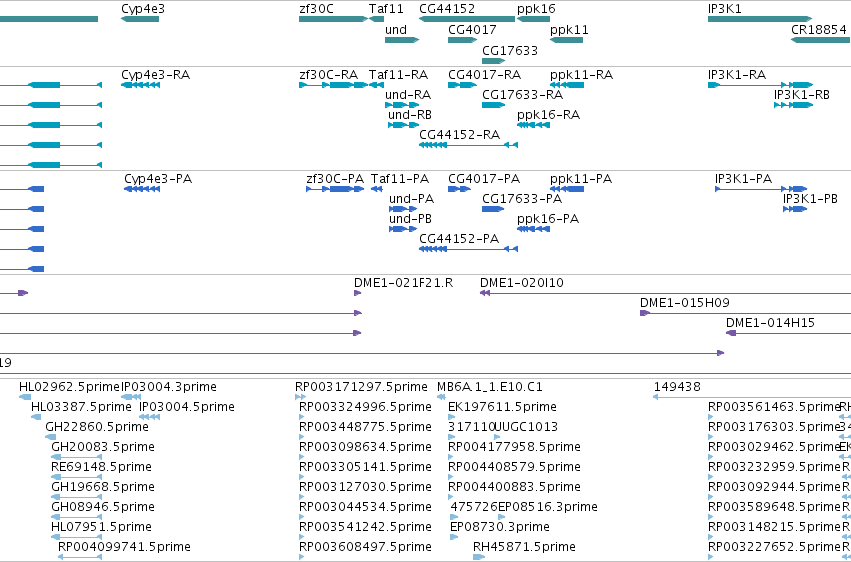This screenshot has height=562, width=851.
Task: Click the 149438 feature label
Action: 677,387
